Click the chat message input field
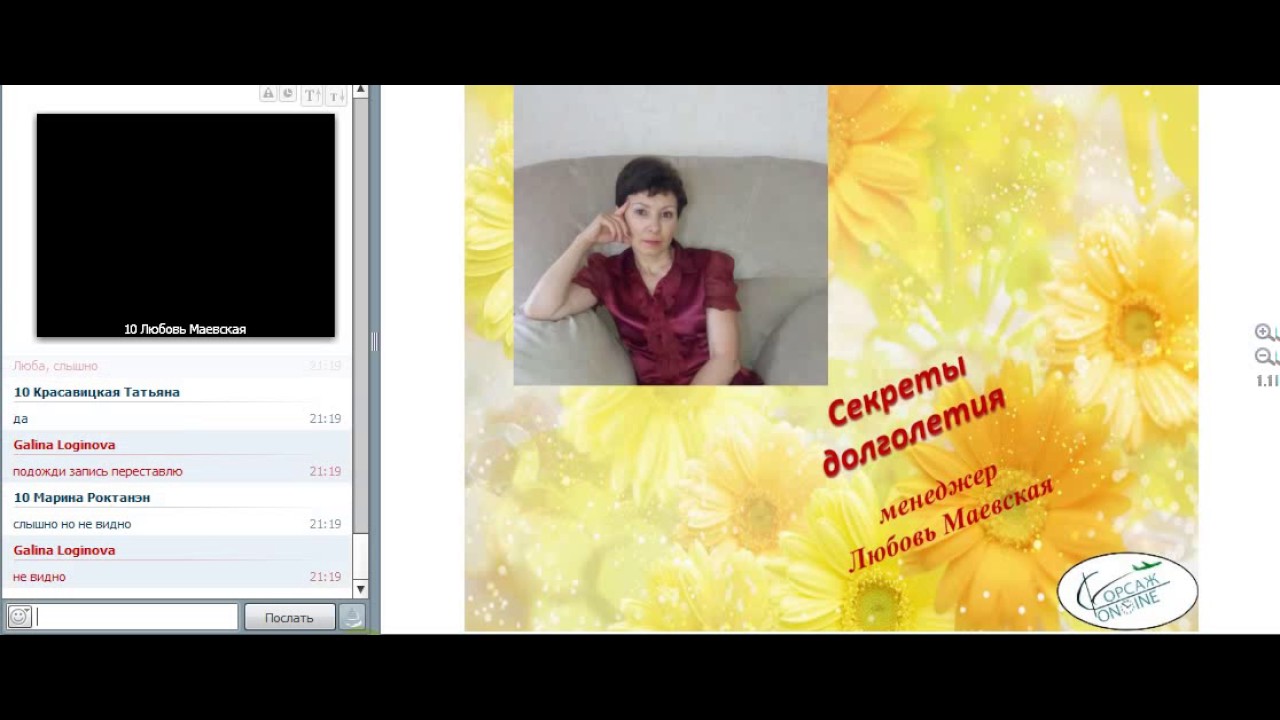The width and height of the screenshot is (1280, 720). (x=136, y=617)
